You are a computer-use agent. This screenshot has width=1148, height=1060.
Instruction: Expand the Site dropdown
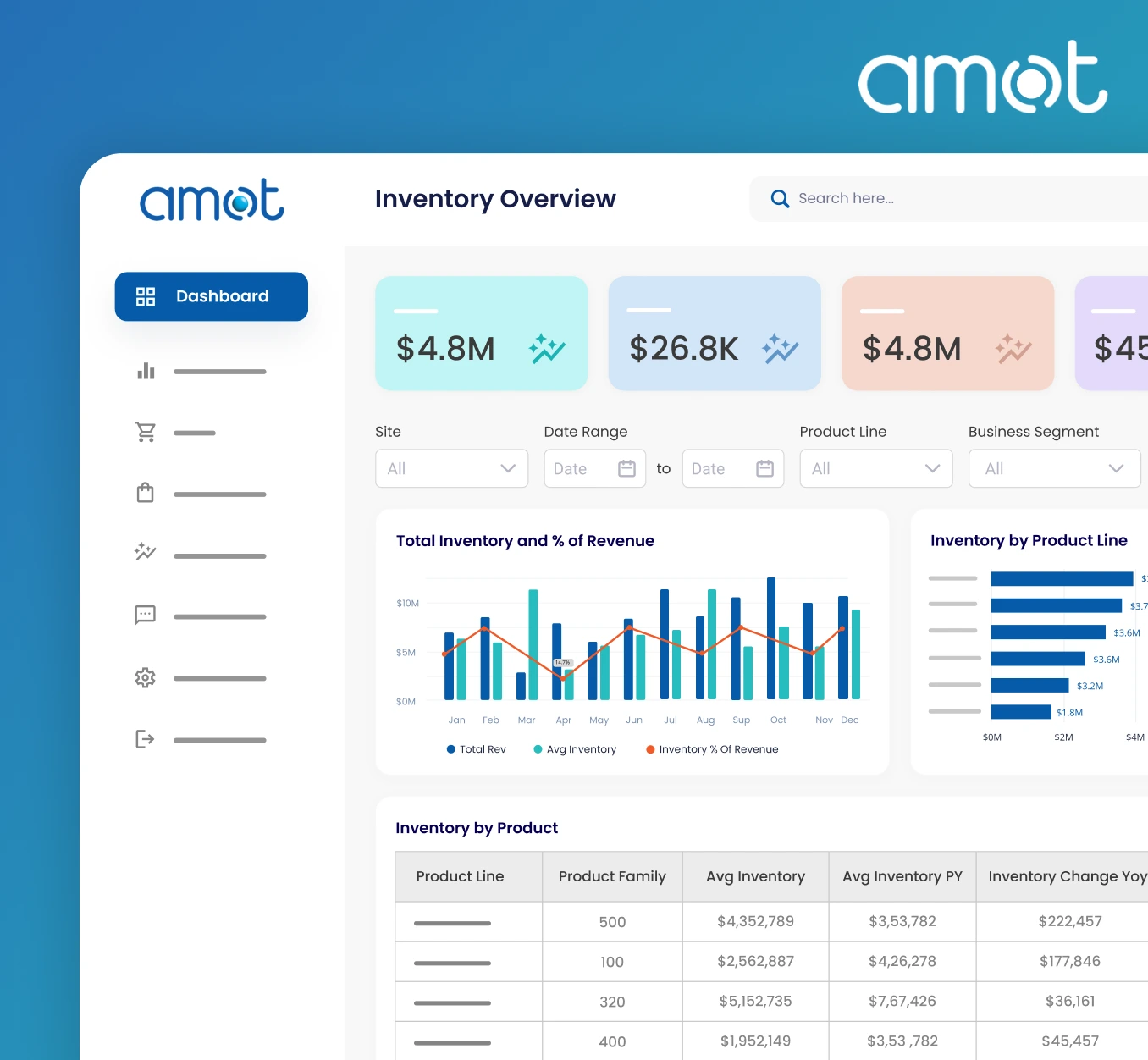[452, 468]
